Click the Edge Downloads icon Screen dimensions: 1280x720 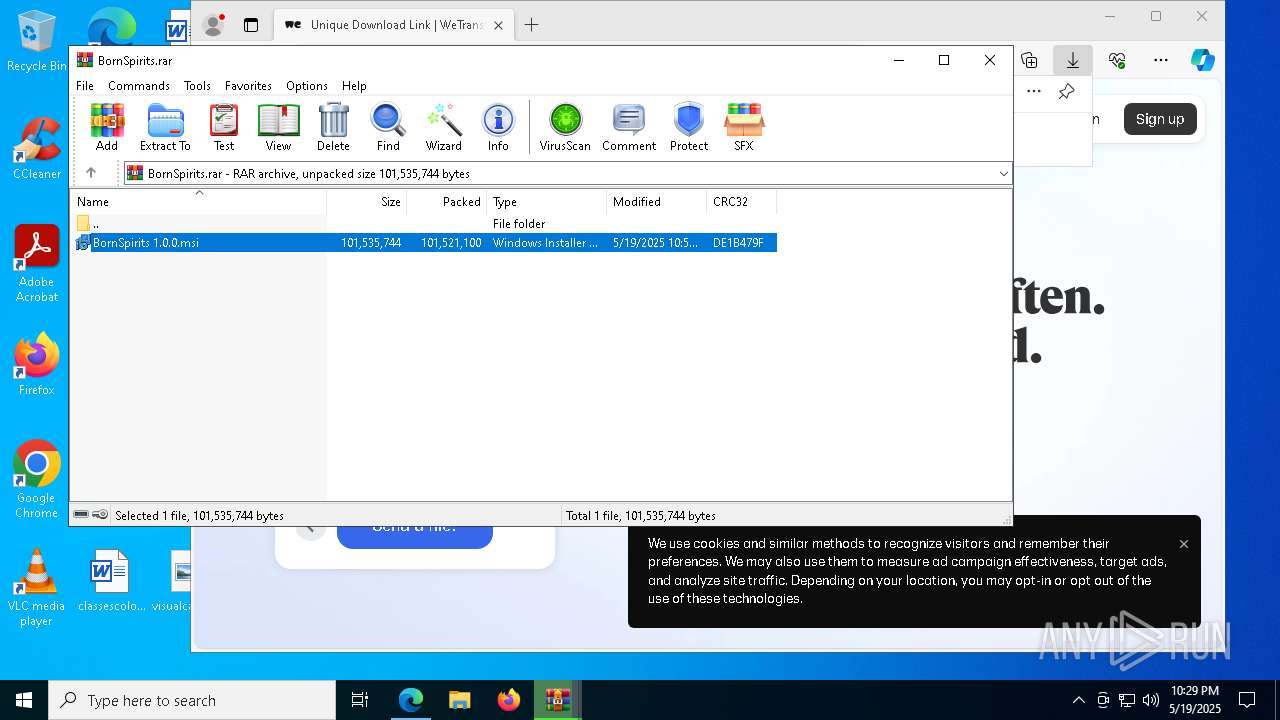tap(1073, 60)
